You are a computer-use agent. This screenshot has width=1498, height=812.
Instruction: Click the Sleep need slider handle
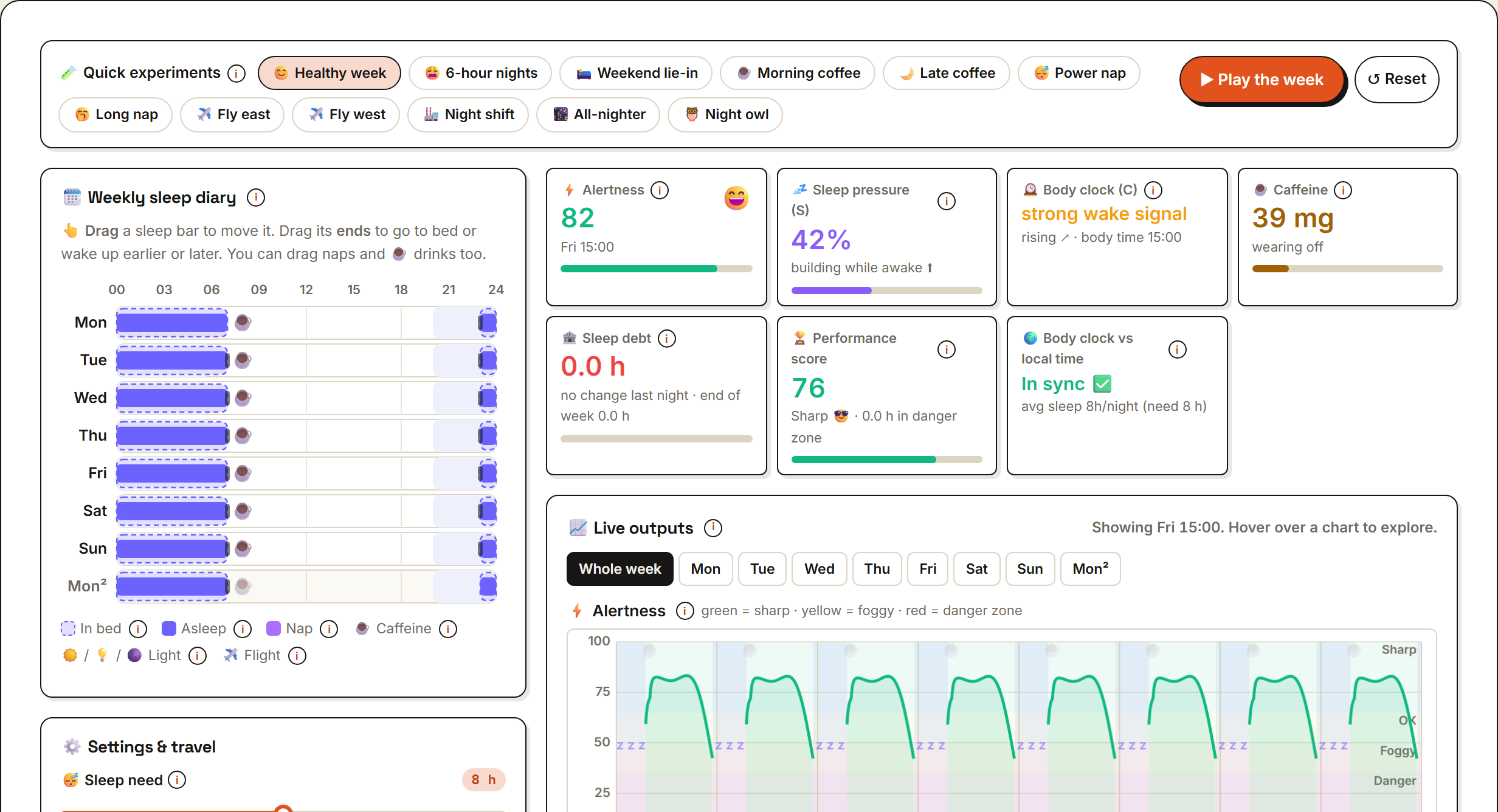coord(283,808)
